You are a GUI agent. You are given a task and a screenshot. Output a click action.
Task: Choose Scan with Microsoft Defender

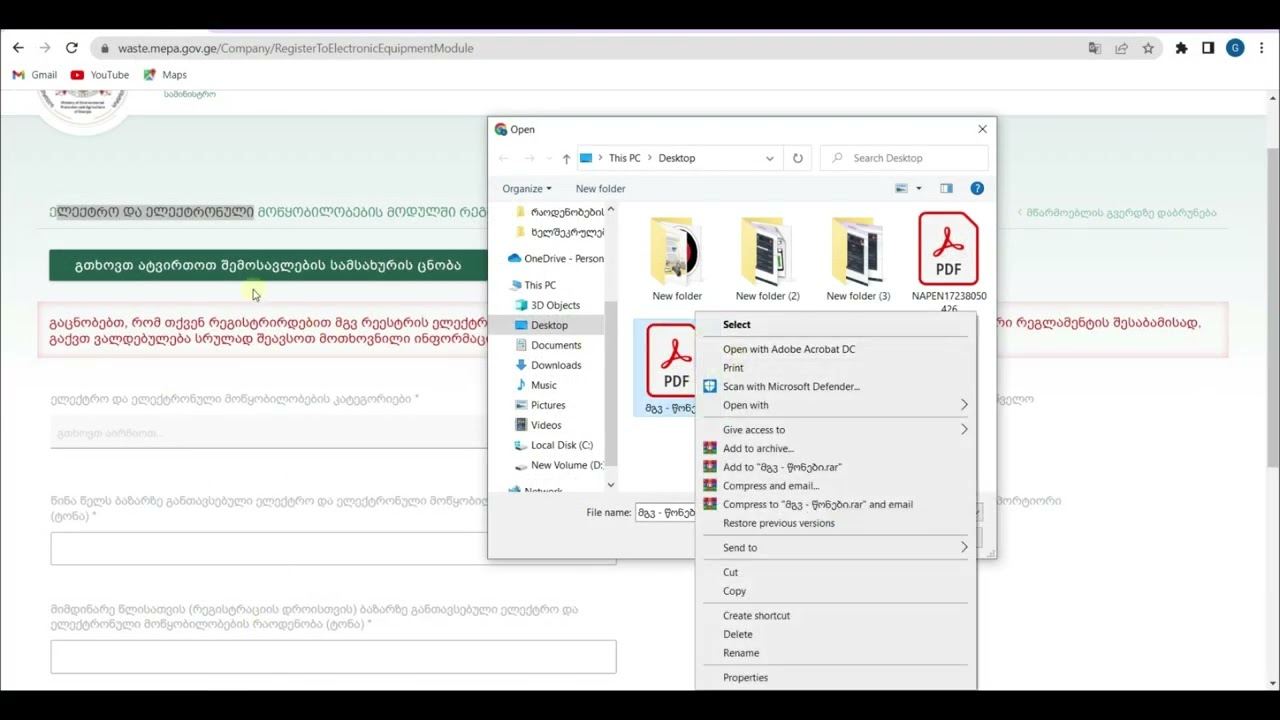(791, 386)
